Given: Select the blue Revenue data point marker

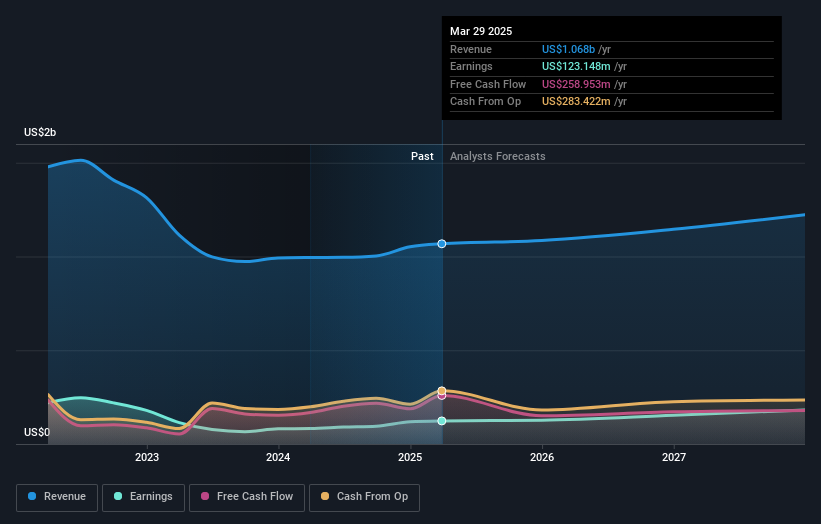Looking at the screenshot, I should pyautogui.click(x=442, y=244).
